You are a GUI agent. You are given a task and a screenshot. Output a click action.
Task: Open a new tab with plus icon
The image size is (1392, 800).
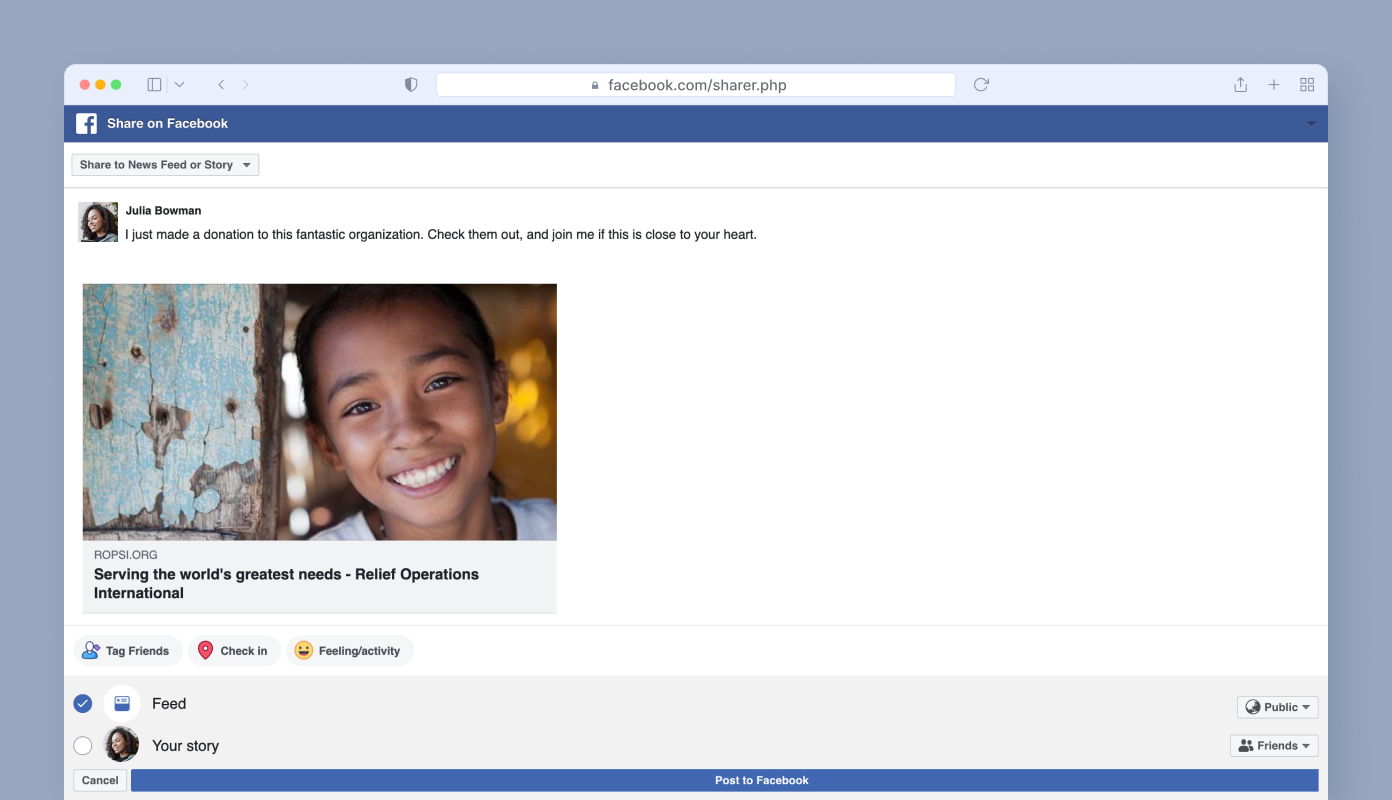point(1274,85)
